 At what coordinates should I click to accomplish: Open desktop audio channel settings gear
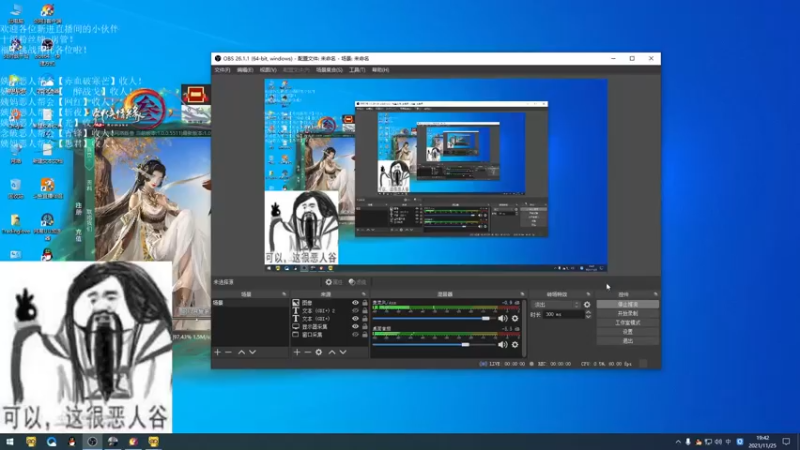pos(515,345)
